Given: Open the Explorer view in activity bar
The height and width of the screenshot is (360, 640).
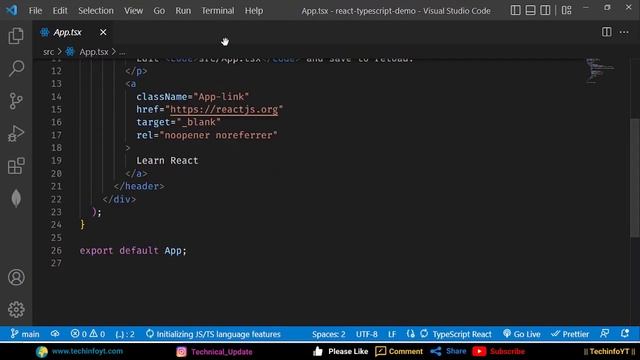Looking at the screenshot, I should pyautogui.click(x=16, y=36).
